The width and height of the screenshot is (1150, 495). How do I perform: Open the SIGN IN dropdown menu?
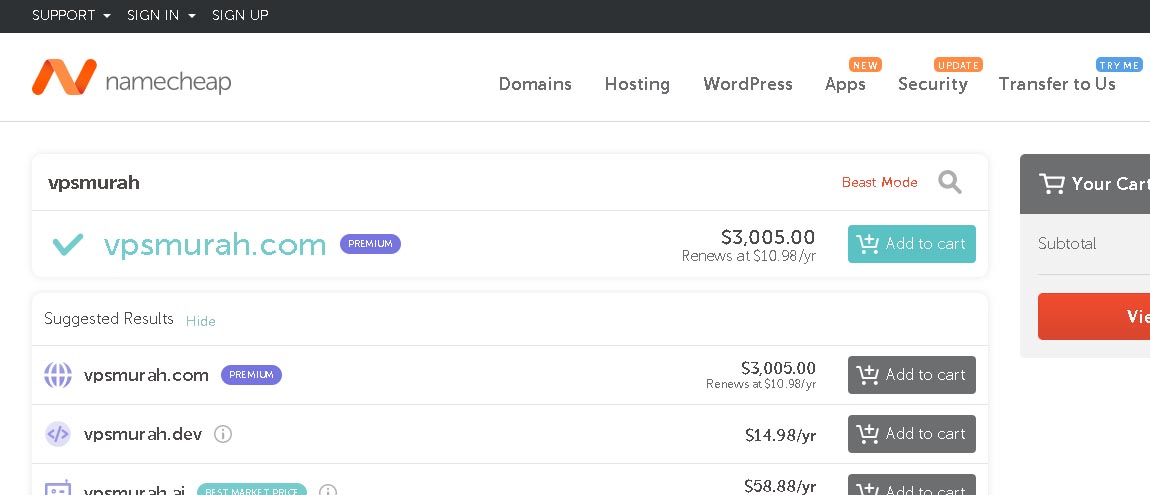(161, 15)
